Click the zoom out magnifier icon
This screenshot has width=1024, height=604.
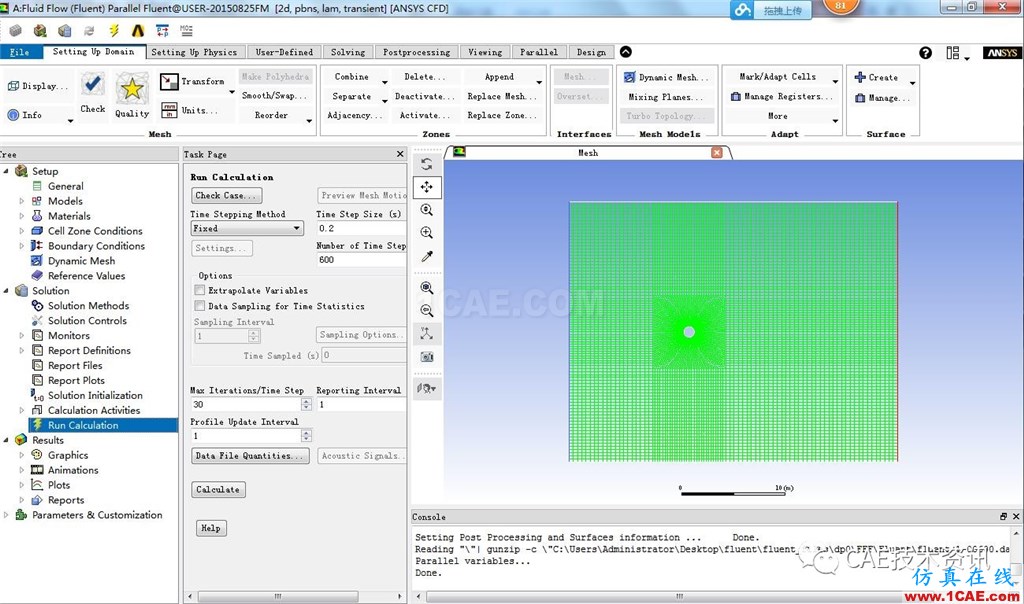click(426, 311)
